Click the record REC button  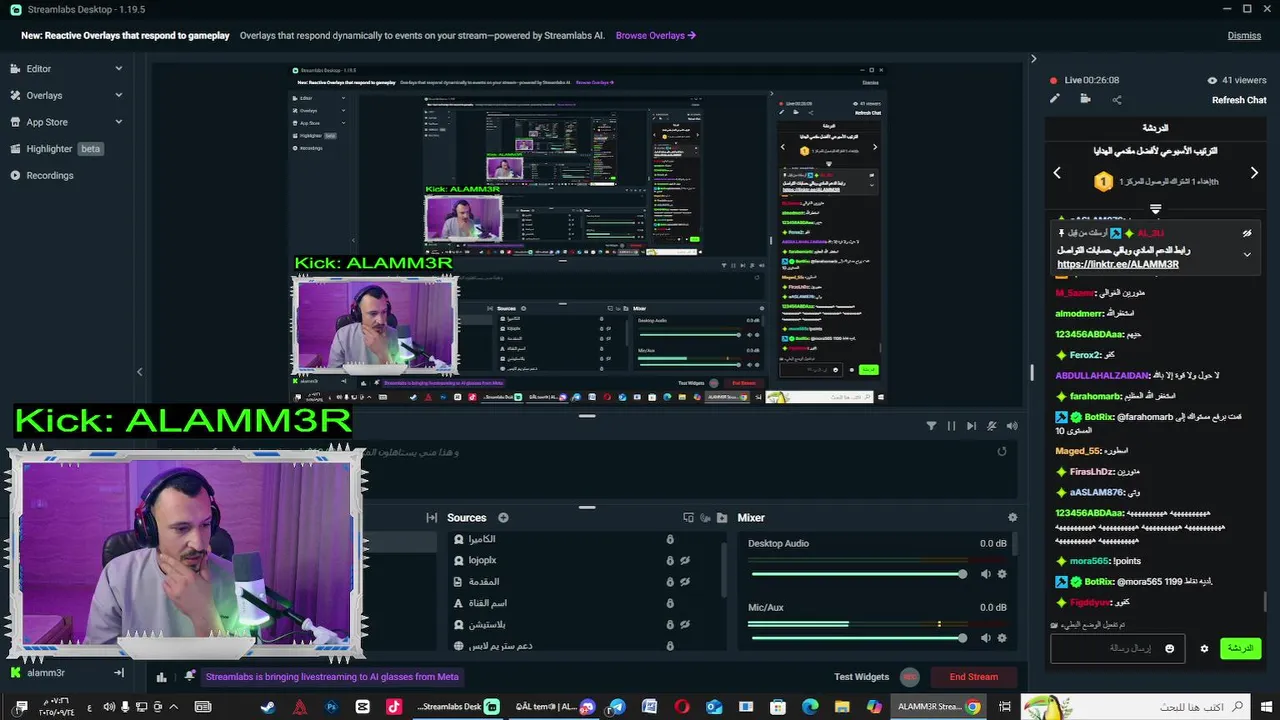pyautogui.click(x=910, y=677)
